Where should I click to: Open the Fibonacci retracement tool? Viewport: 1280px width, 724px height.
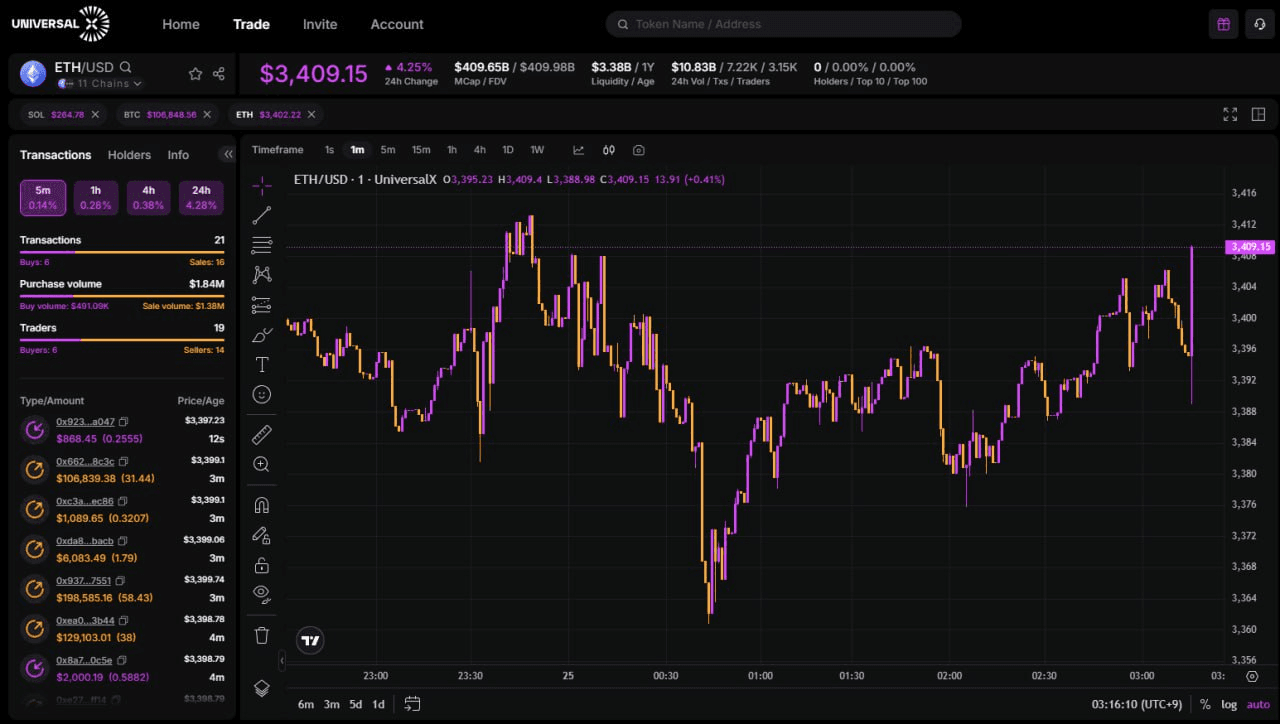261,245
